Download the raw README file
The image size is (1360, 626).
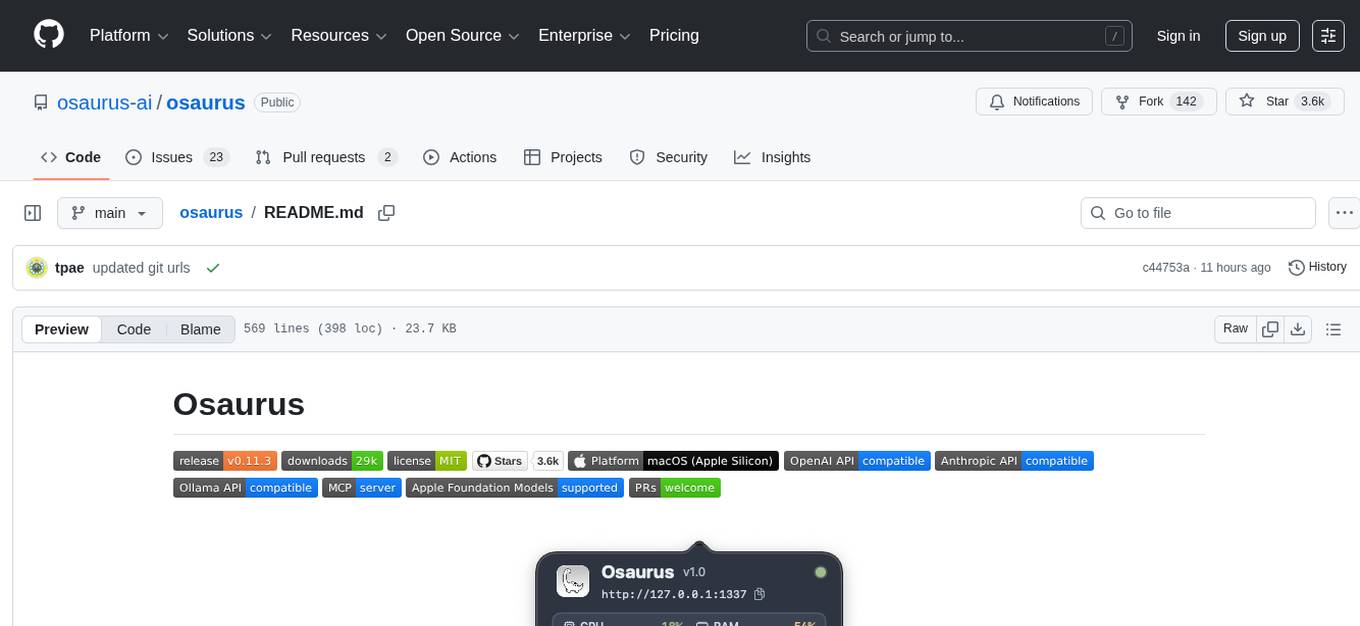pos(1298,328)
